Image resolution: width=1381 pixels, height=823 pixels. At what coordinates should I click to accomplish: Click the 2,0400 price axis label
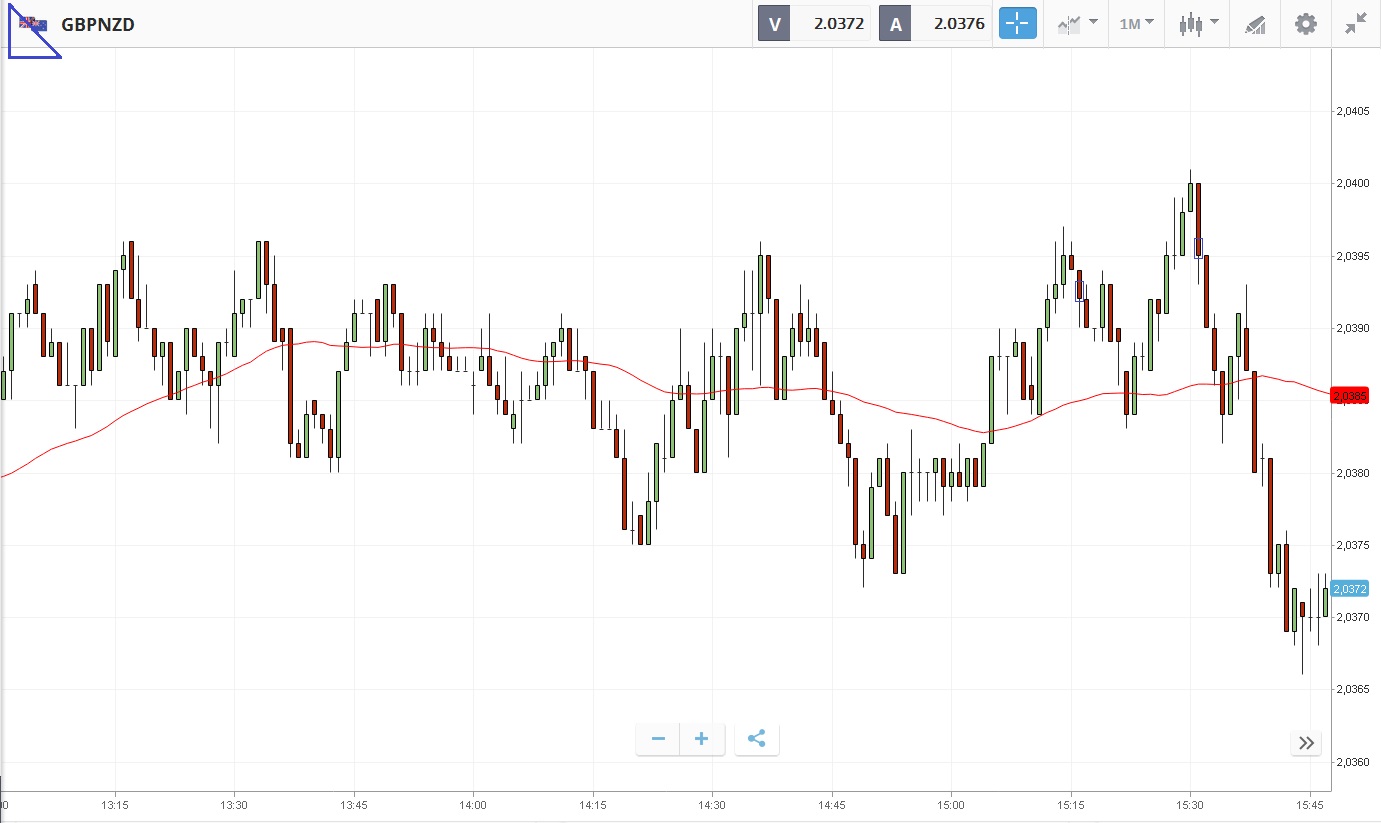coord(1352,184)
